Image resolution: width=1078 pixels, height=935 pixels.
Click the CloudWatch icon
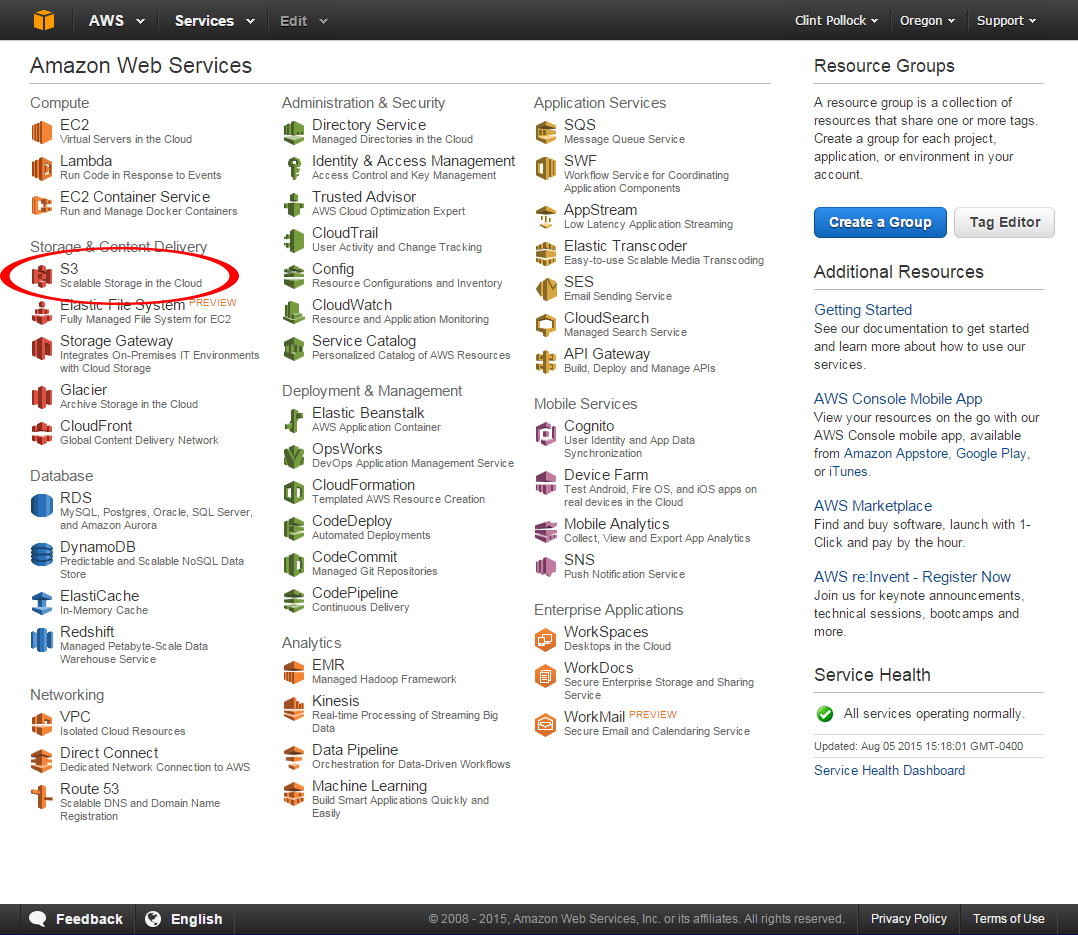[x=294, y=312]
